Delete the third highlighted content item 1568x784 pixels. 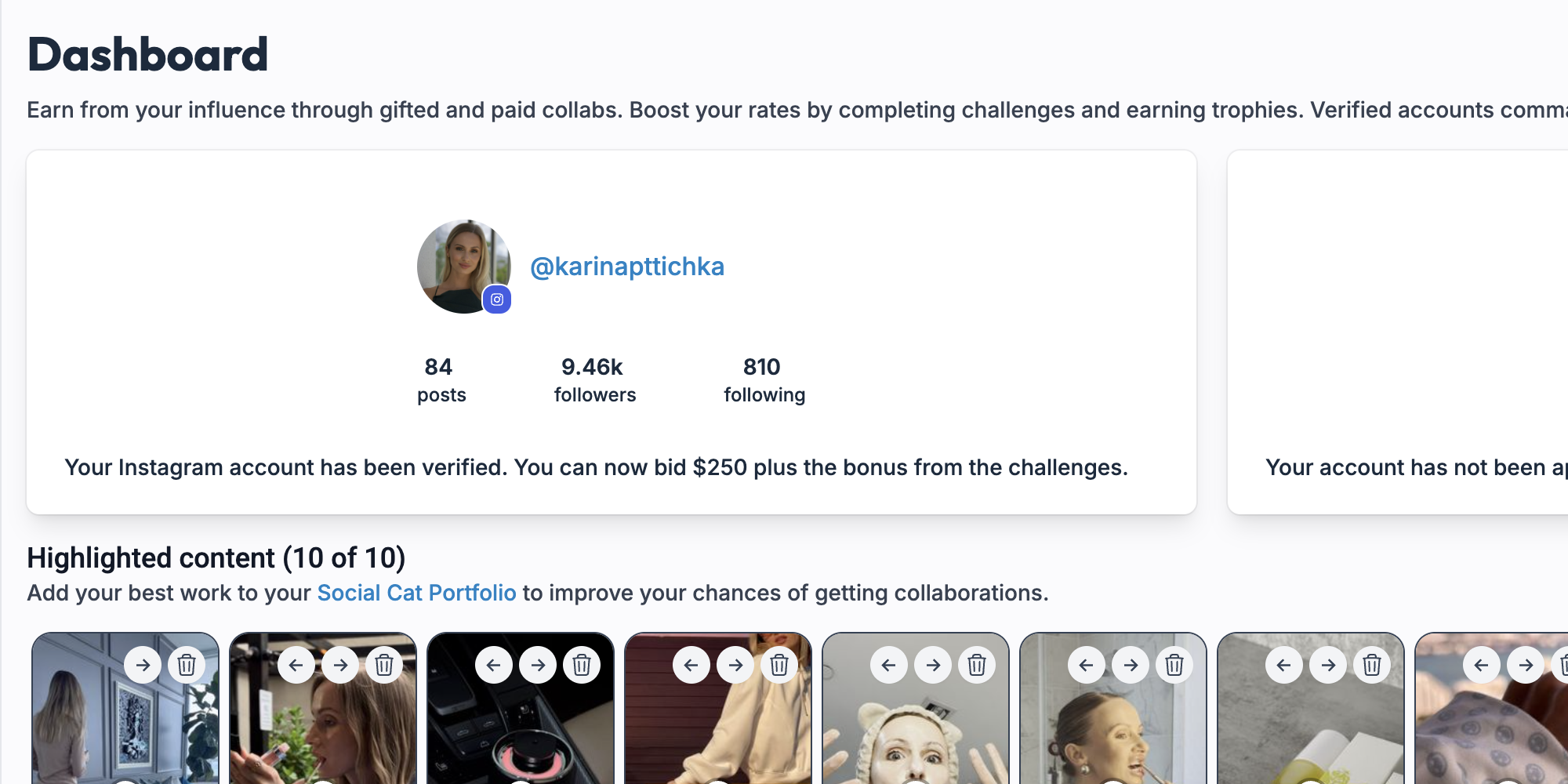coord(582,665)
